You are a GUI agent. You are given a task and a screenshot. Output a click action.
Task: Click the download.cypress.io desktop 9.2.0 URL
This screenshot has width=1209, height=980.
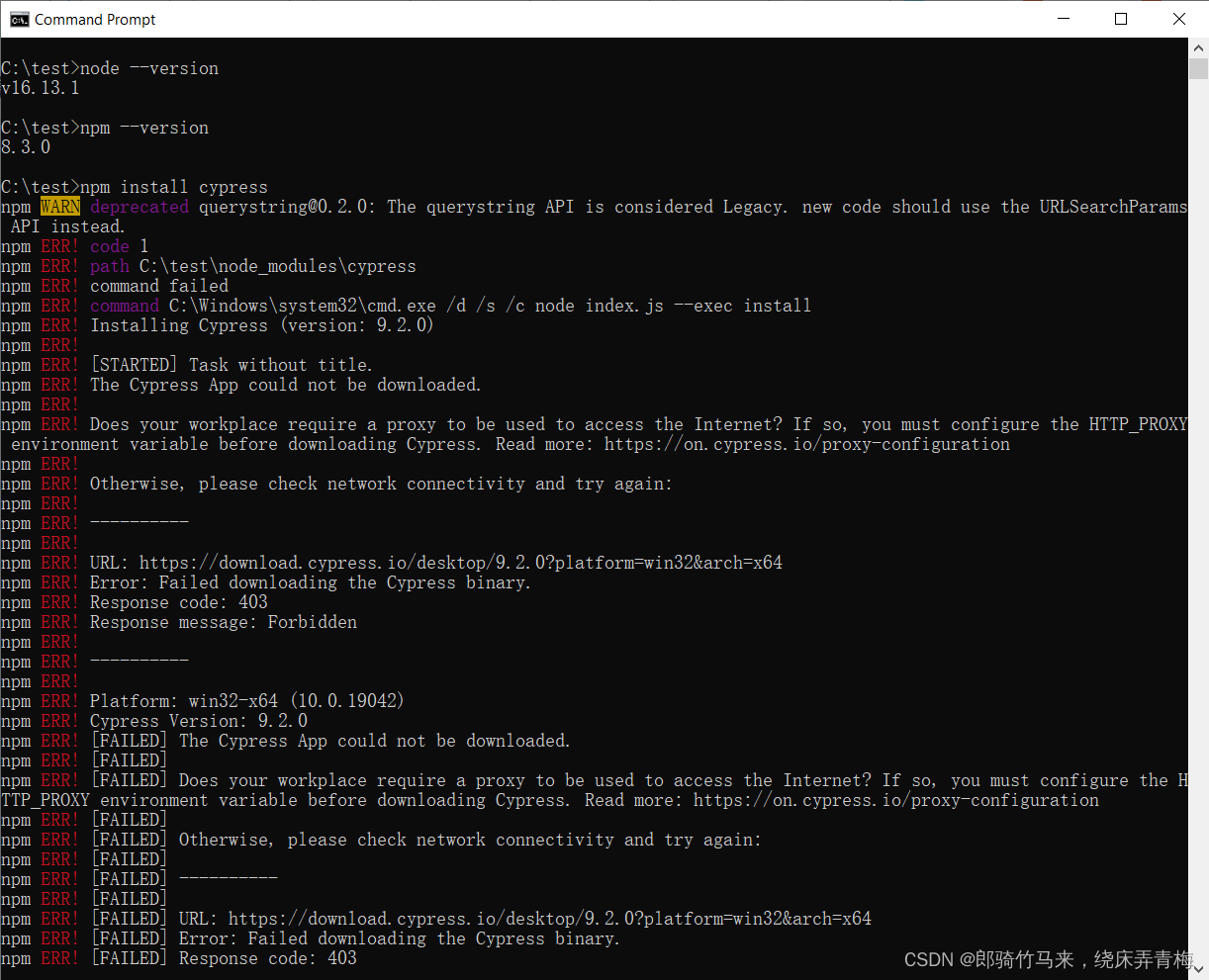coord(461,562)
